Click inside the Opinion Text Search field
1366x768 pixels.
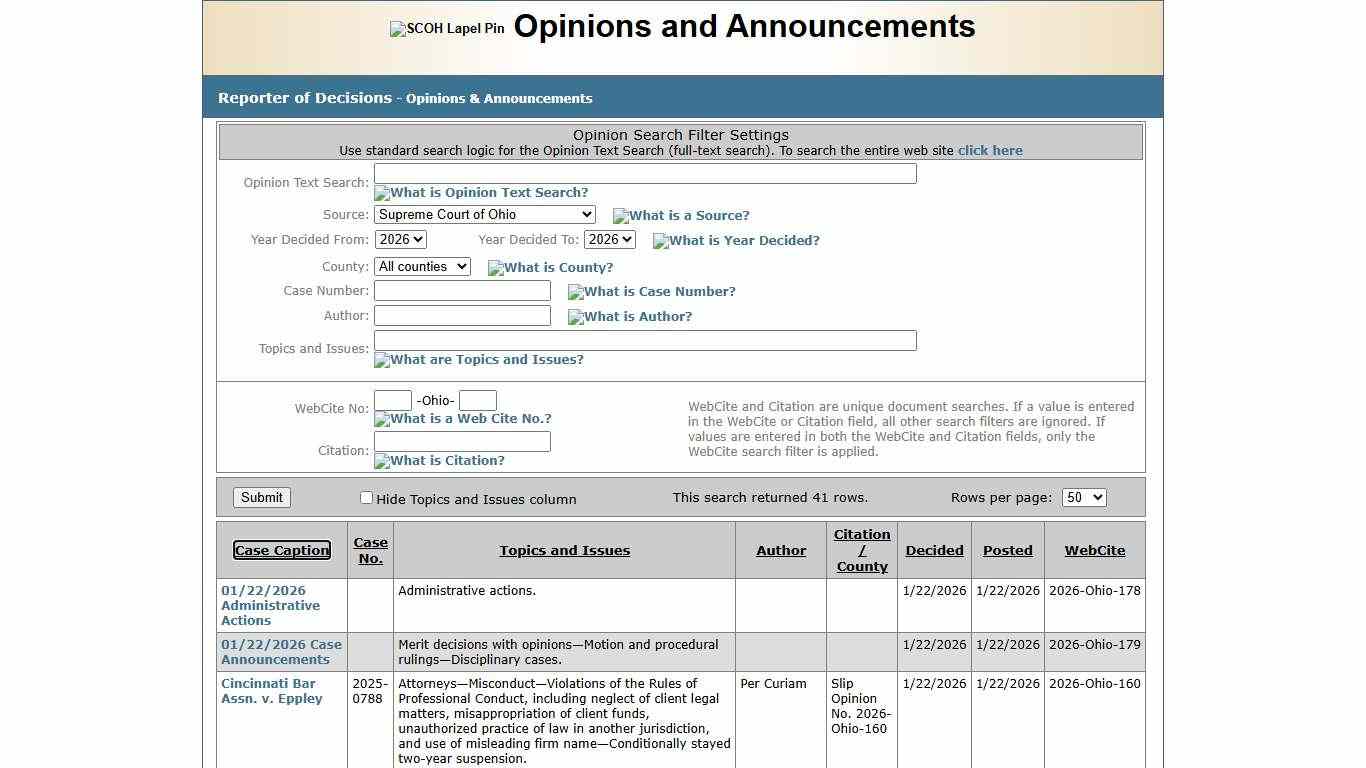click(645, 173)
